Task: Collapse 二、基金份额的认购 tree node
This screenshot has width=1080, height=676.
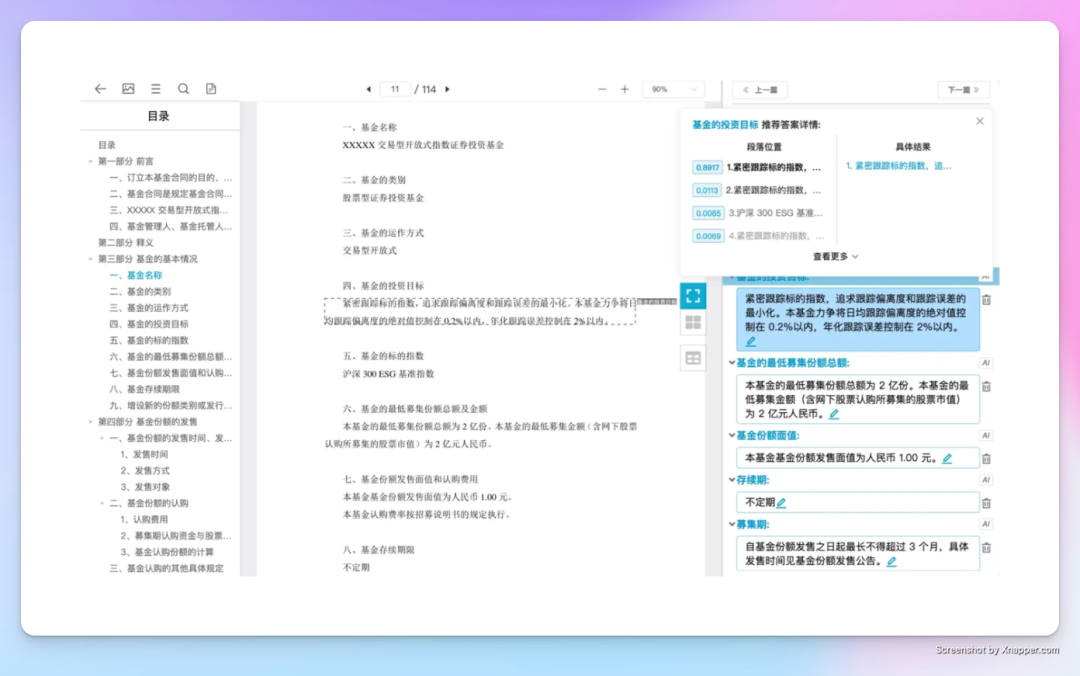Action: (x=102, y=503)
